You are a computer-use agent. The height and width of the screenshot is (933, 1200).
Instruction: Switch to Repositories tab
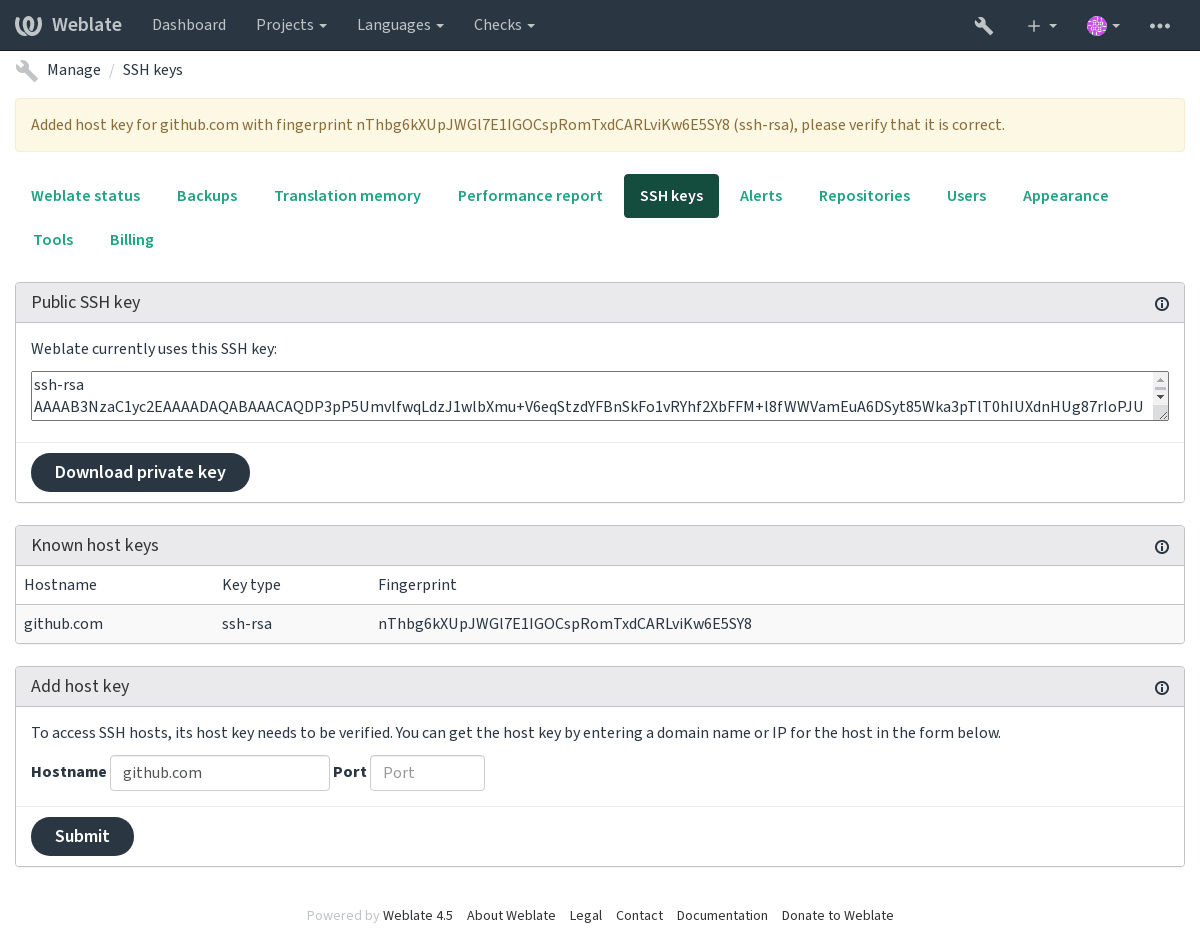[864, 196]
